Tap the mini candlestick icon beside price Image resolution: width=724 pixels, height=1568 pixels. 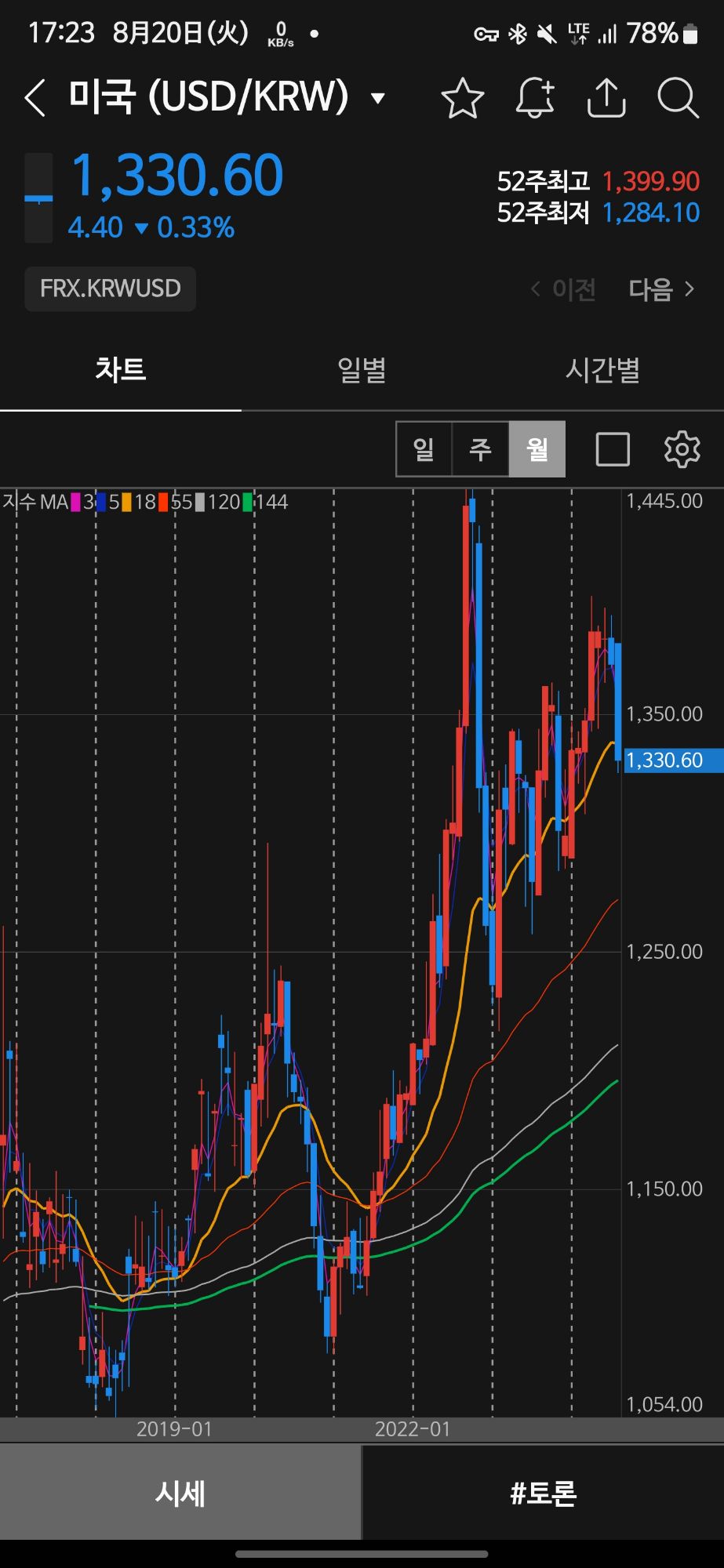[x=38, y=198]
